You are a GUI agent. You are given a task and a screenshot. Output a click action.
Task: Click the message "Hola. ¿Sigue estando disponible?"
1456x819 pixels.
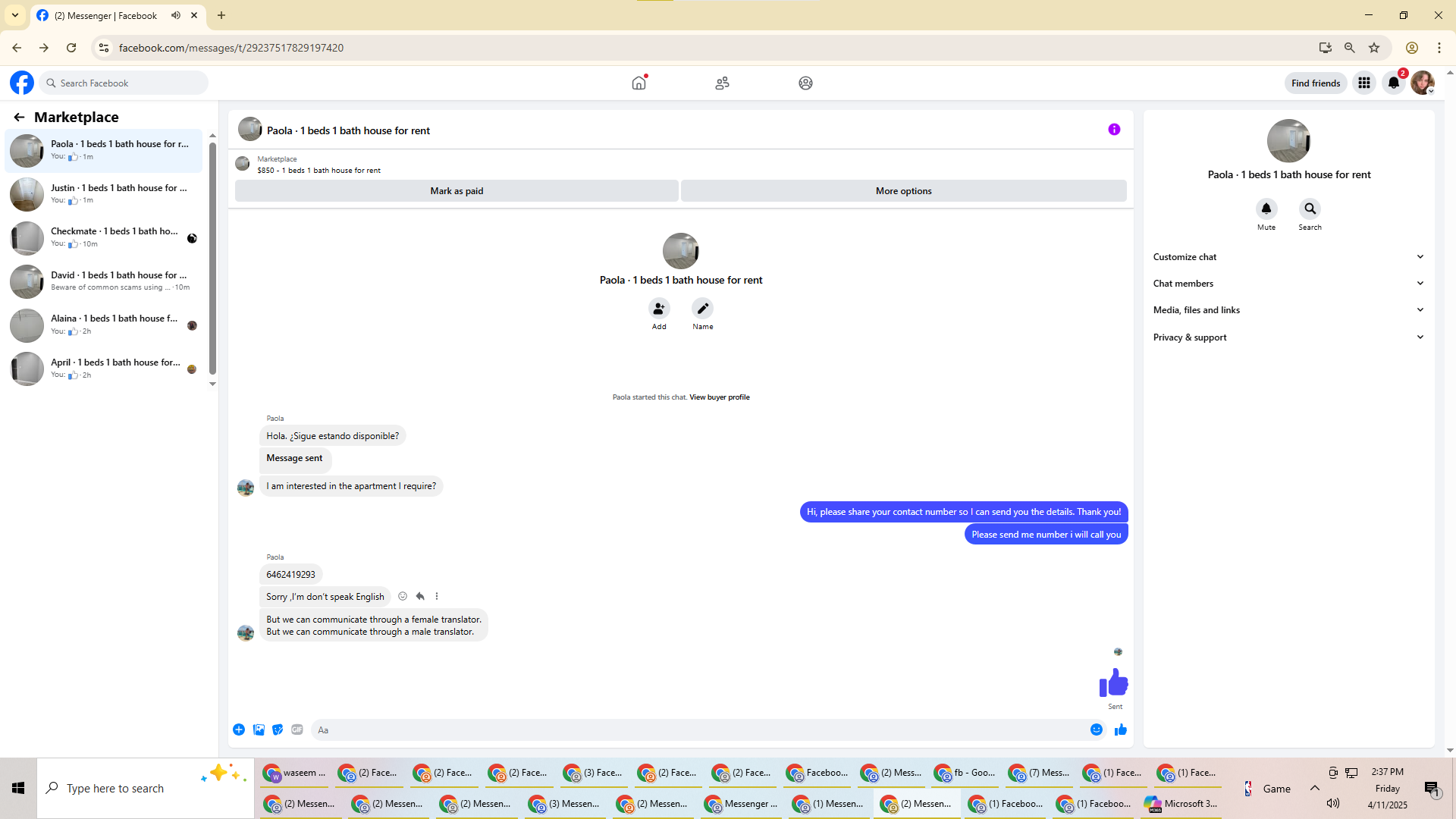pyautogui.click(x=333, y=436)
